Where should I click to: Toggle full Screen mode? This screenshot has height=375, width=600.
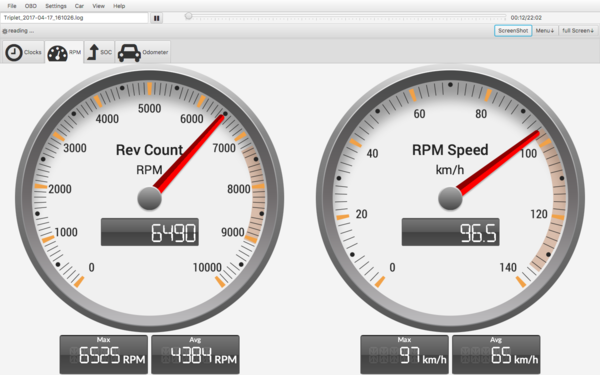tap(578, 31)
